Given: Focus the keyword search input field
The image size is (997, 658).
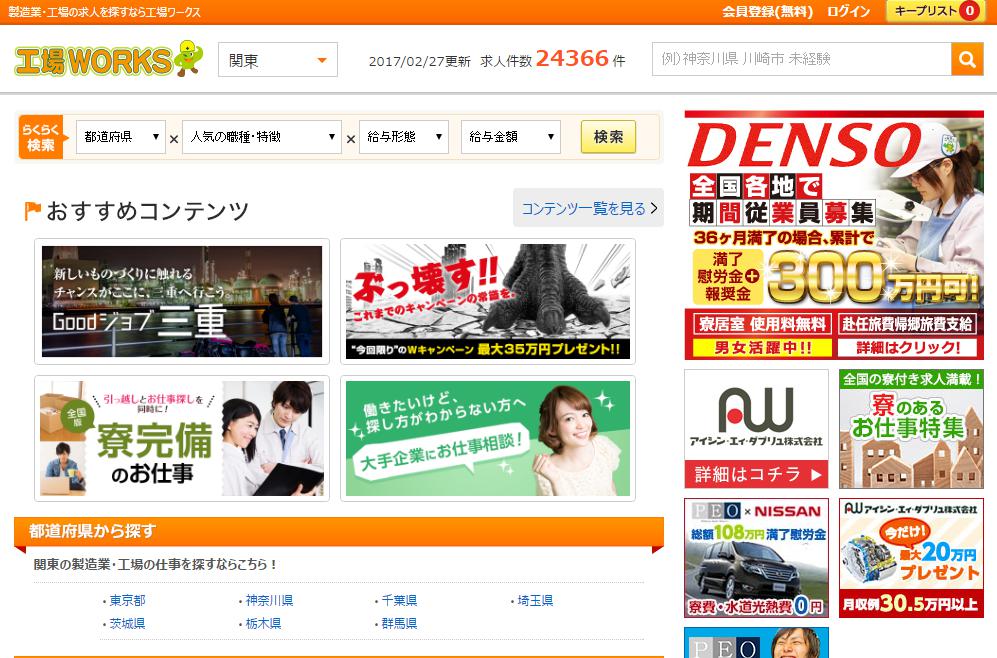Looking at the screenshot, I should coord(802,59).
